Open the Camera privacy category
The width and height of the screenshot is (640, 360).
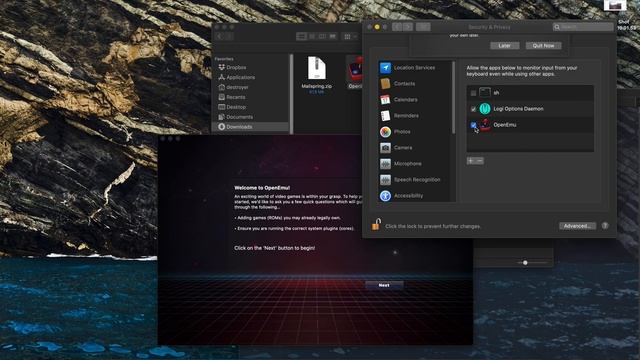[x=416, y=148]
